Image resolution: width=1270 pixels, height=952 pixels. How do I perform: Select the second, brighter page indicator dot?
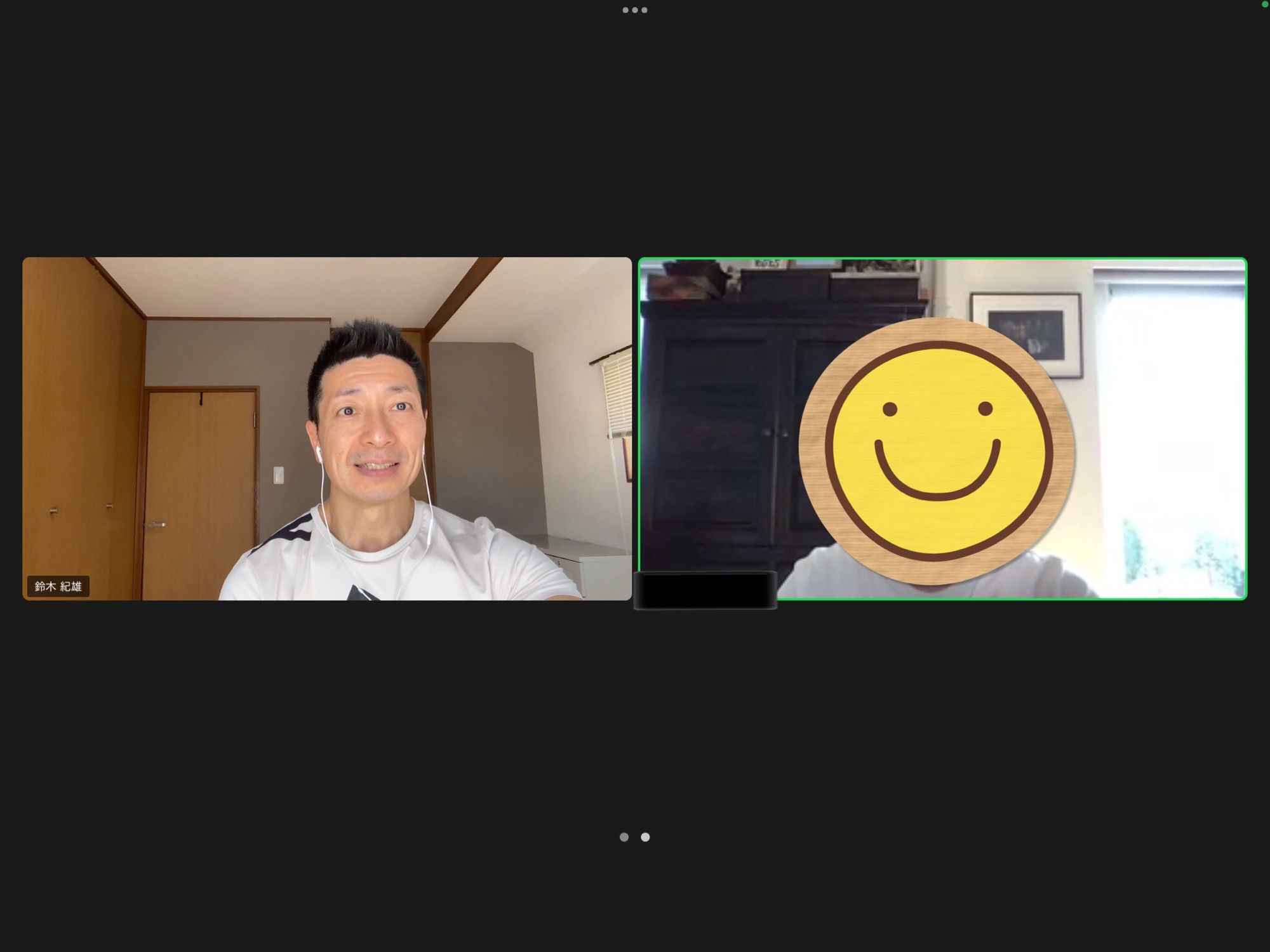[645, 837]
